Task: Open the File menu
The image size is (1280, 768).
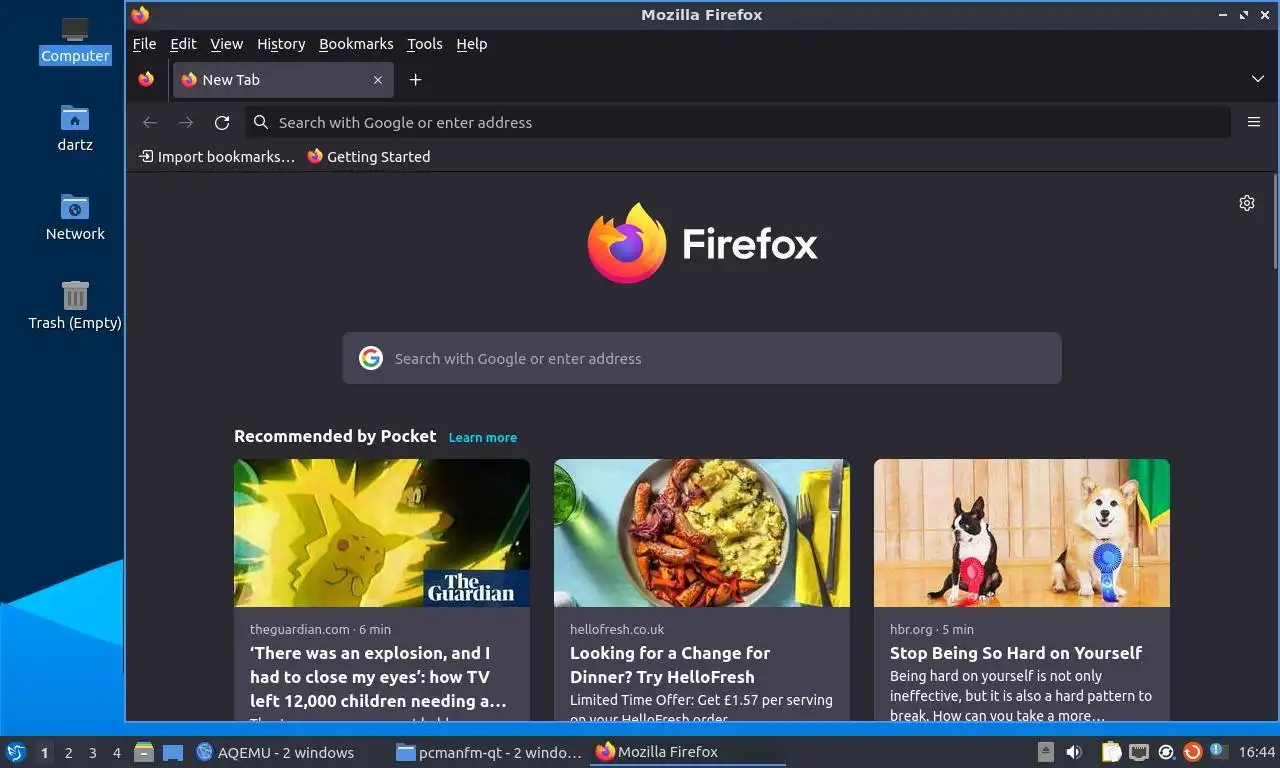Action: pos(144,44)
